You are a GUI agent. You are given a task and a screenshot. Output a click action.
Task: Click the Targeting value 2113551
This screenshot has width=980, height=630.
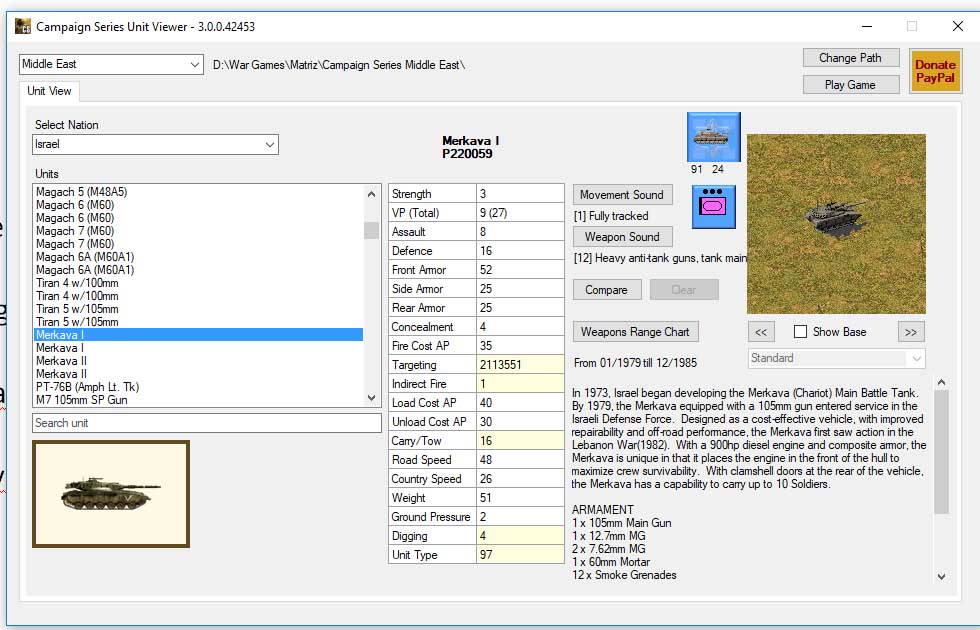(x=520, y=365)
